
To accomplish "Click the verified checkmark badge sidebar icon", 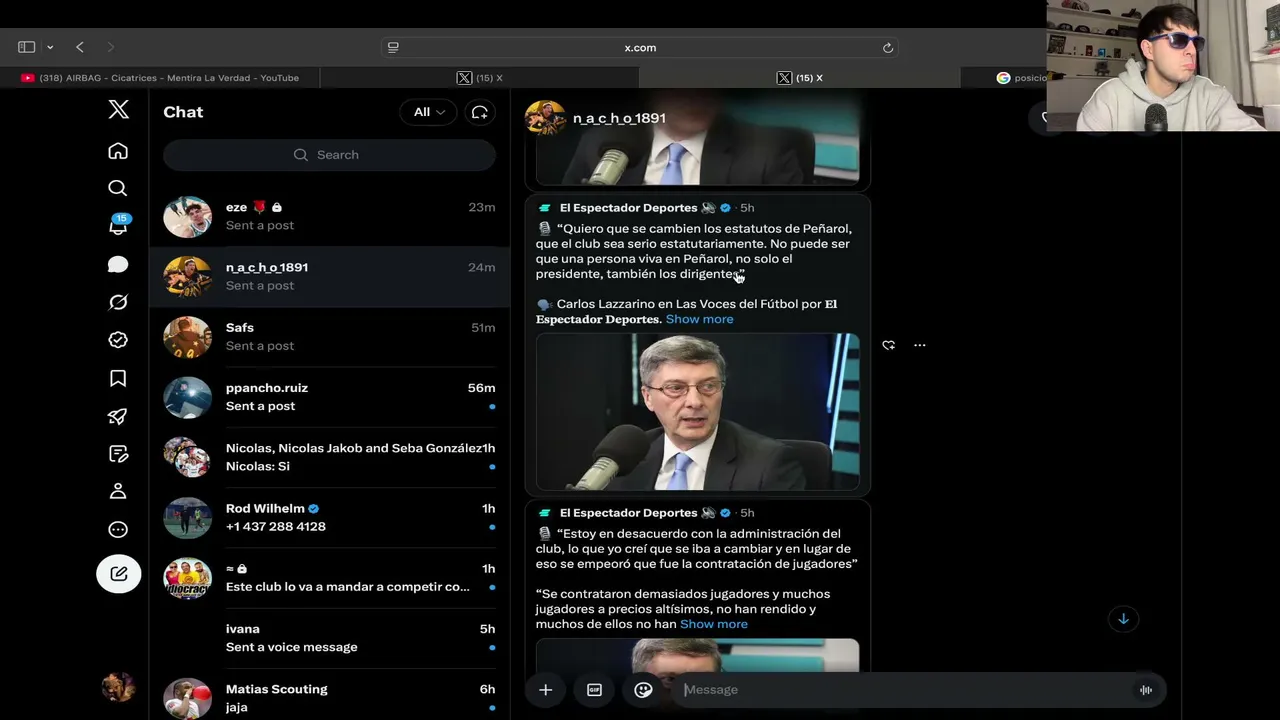I will click(118, 340).
